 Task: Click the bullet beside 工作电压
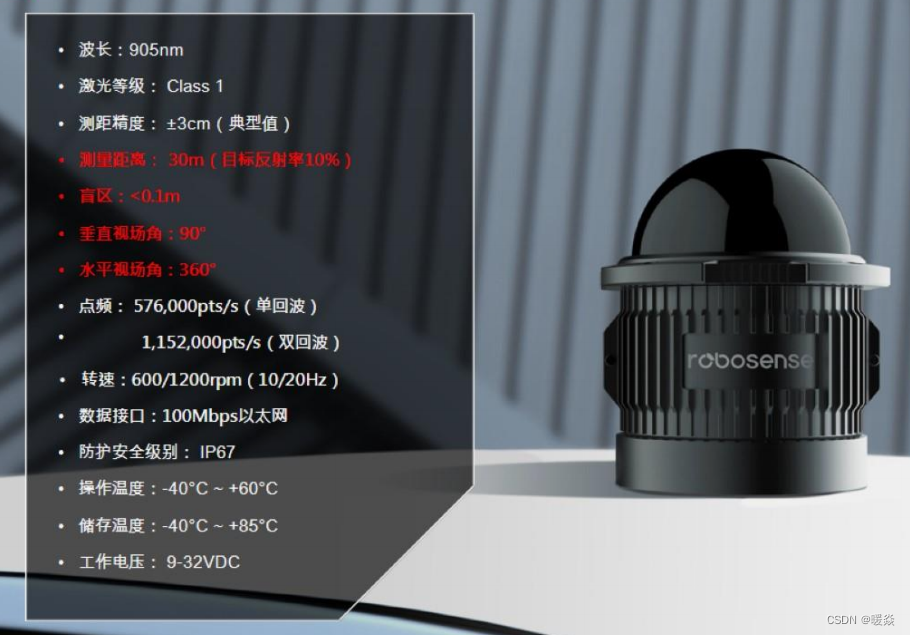click(60, 562)
